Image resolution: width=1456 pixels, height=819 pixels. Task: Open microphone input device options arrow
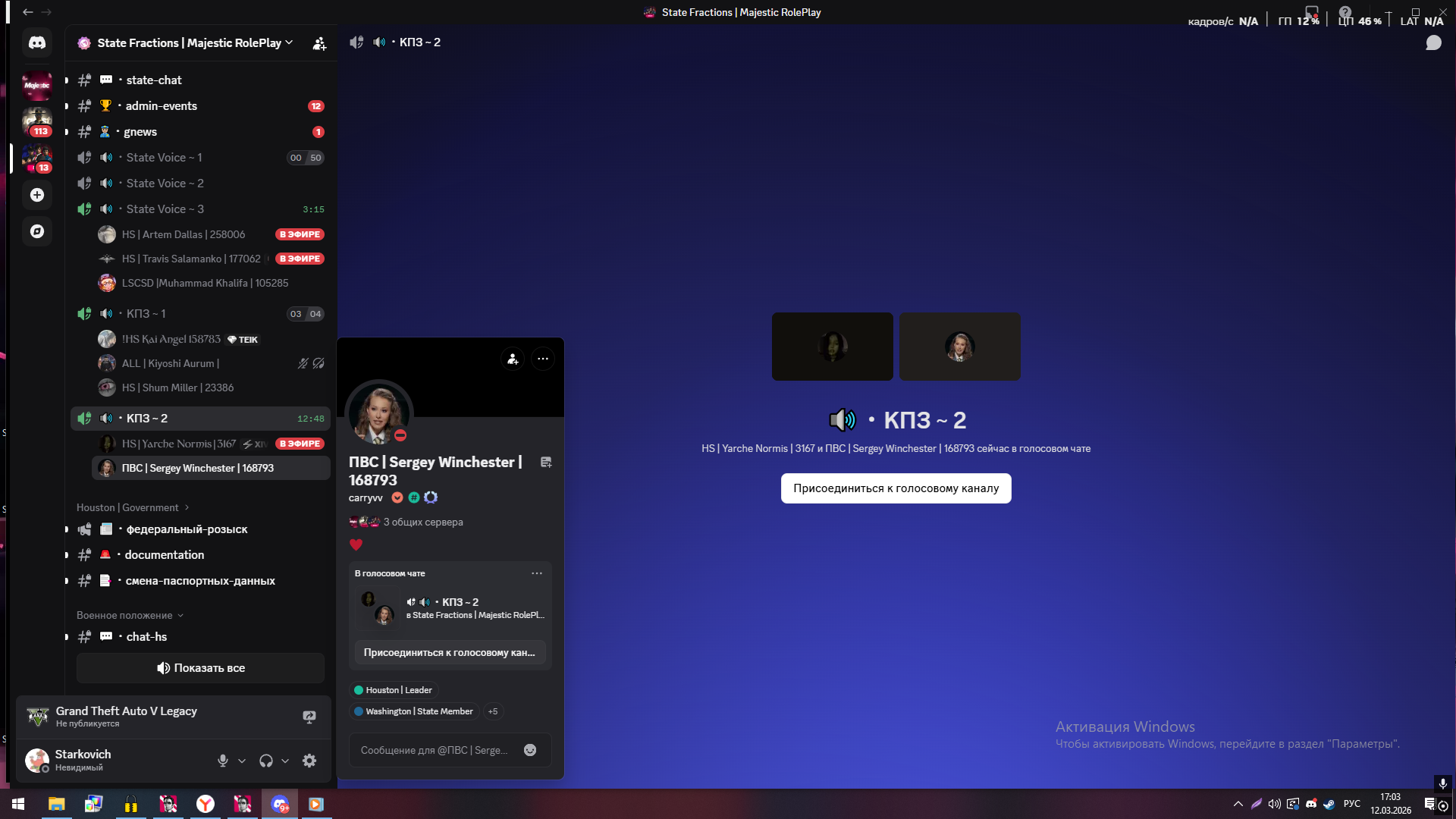click(x=242, y=761)
